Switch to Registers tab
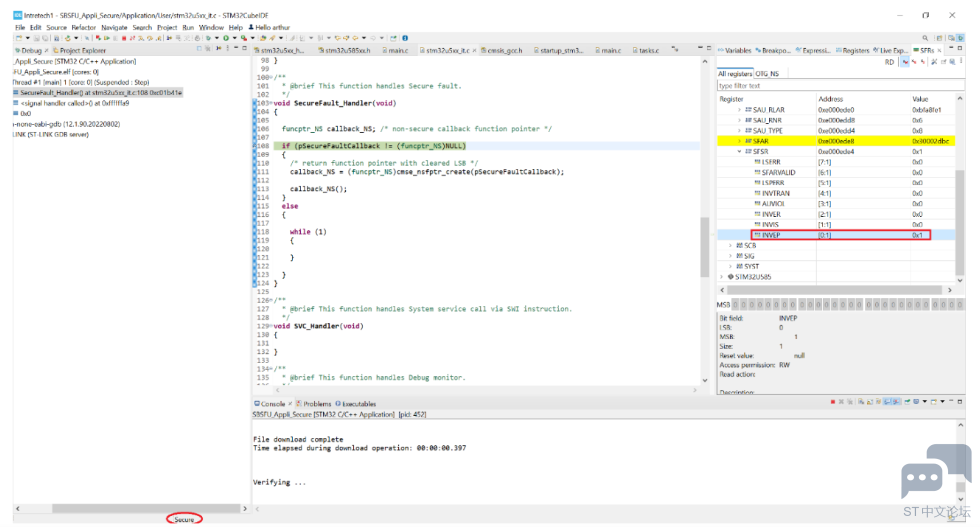 [852, 51]
